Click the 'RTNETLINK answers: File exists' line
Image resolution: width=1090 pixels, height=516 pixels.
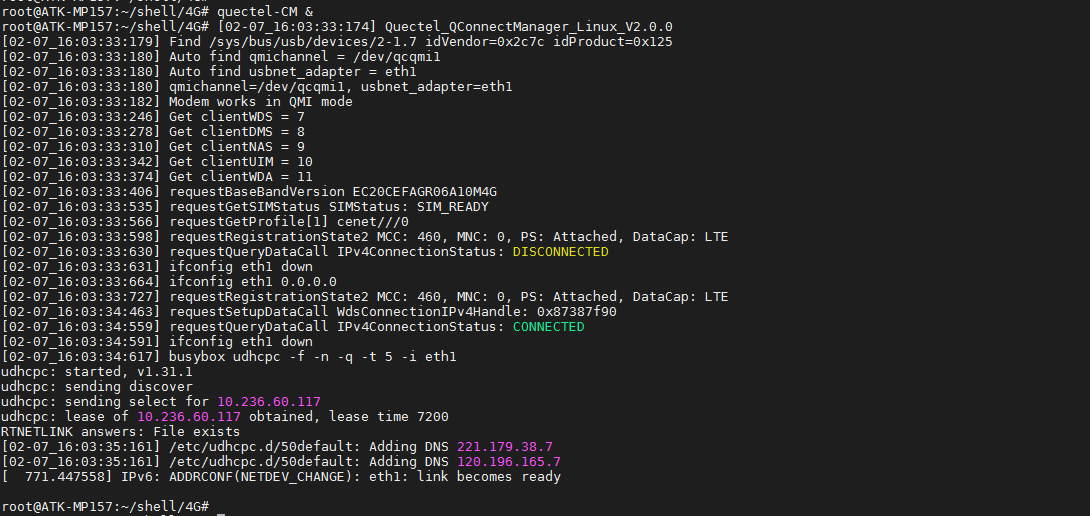[x=120, y=432]
